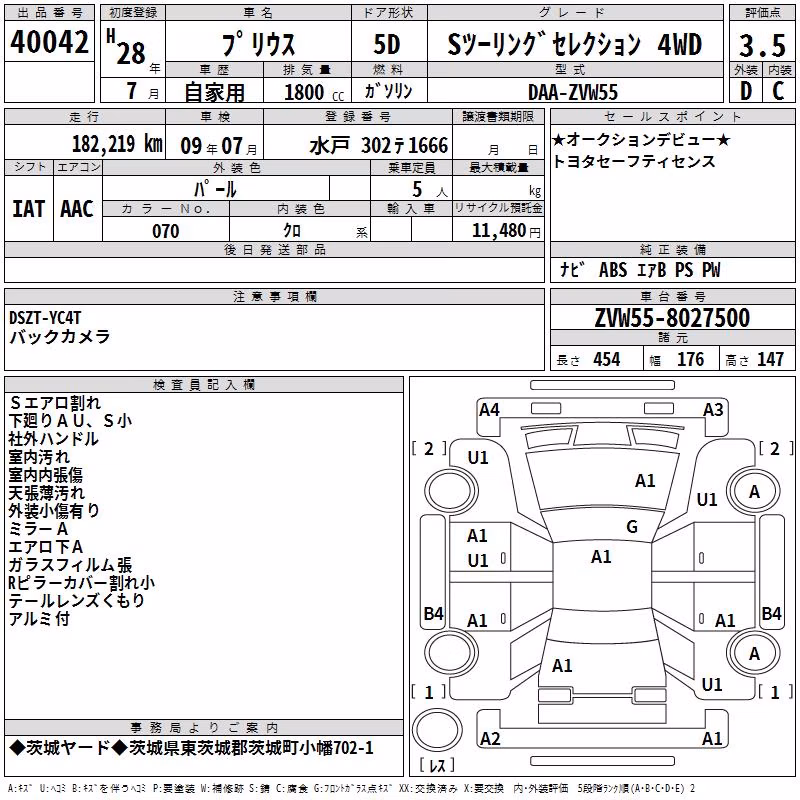Select the lot number 40042
This screenshot has height=800, width=800.
[49, 41]
